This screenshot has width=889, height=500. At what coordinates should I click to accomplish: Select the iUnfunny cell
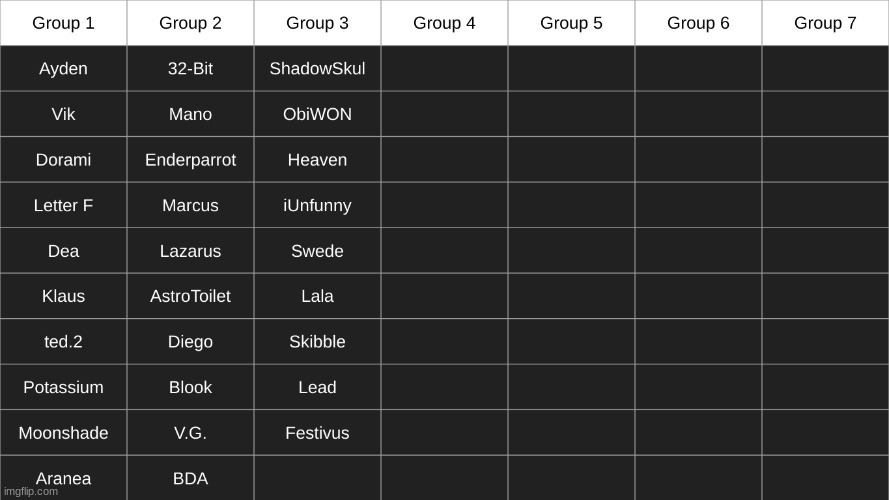pos(317,206)
